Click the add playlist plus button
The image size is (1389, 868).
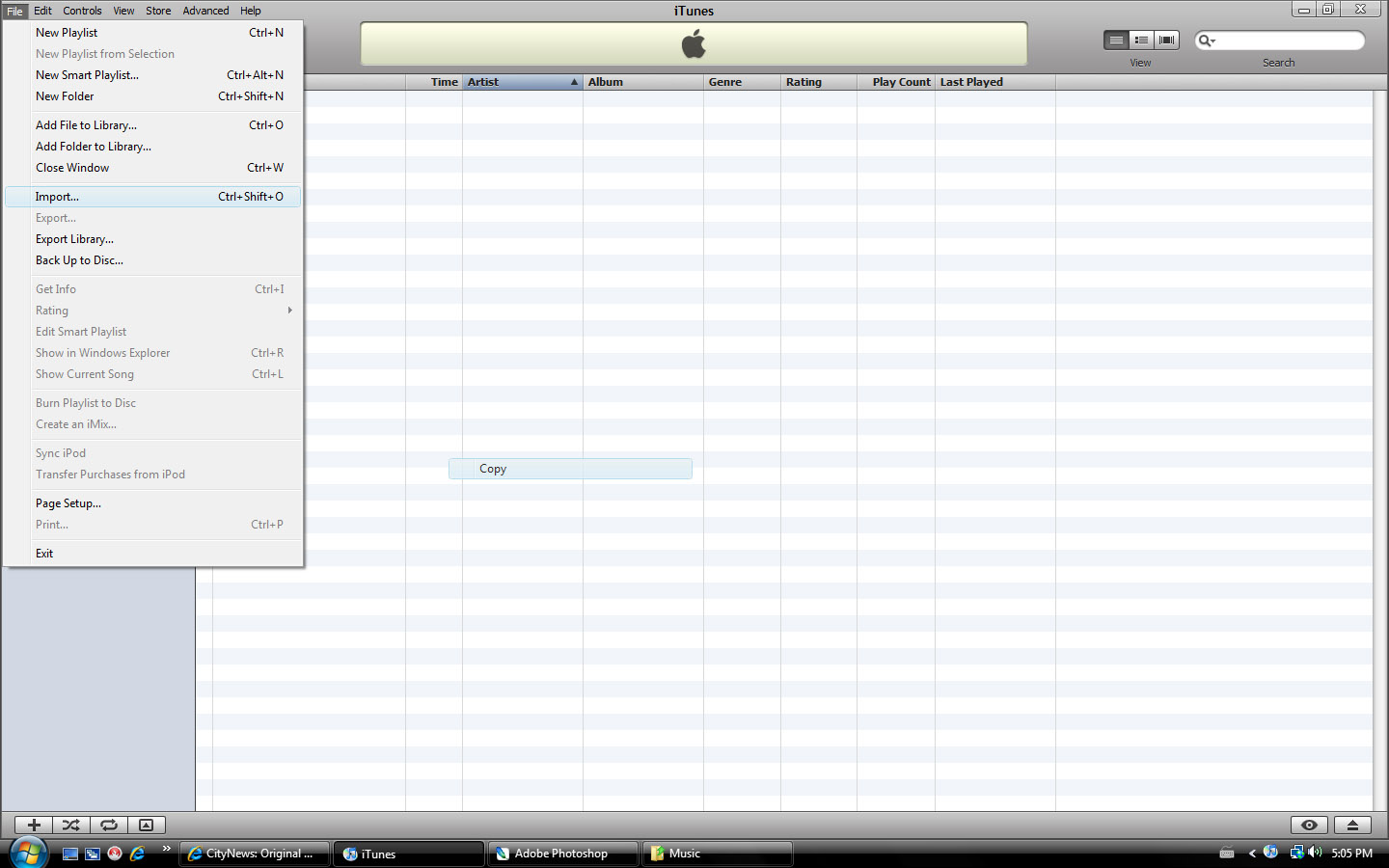(x=34, y=825)
